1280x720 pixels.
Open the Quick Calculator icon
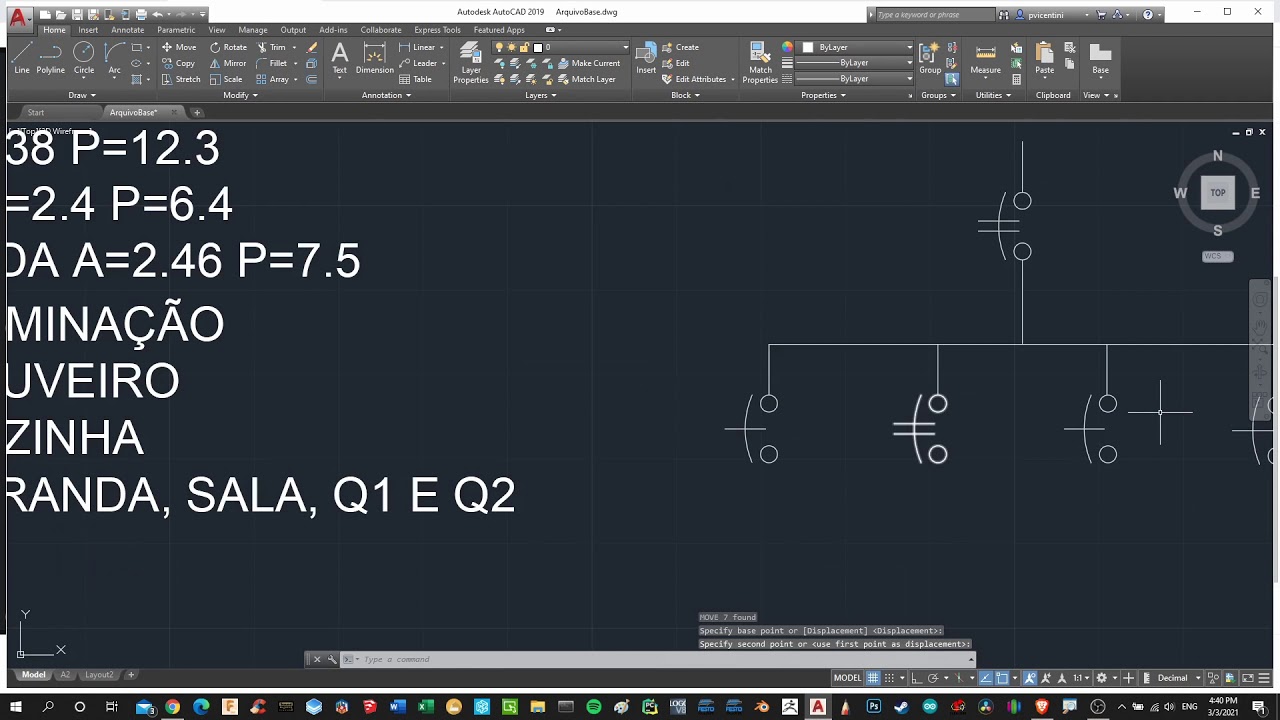(1016, 79)
